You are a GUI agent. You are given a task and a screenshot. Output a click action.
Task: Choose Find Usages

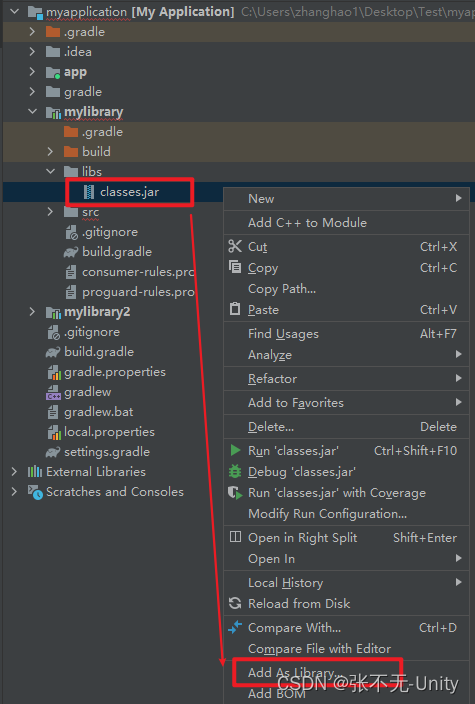(x=346, y=333)
